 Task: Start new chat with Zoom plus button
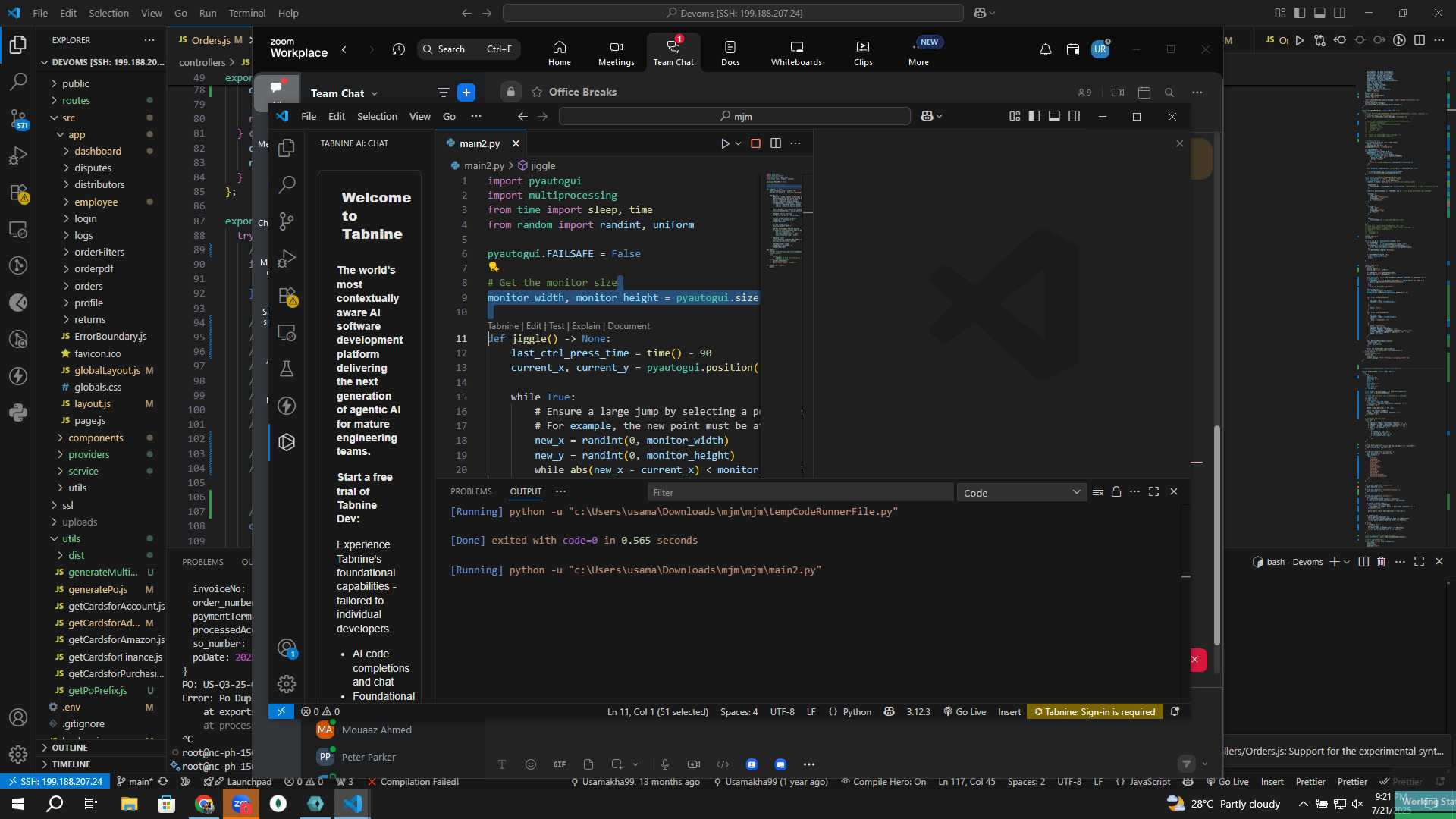click(466, 93)
